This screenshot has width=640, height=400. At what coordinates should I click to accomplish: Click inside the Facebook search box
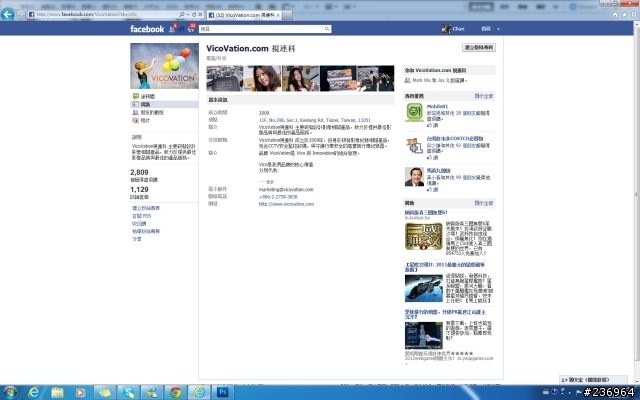coord(261,29)
